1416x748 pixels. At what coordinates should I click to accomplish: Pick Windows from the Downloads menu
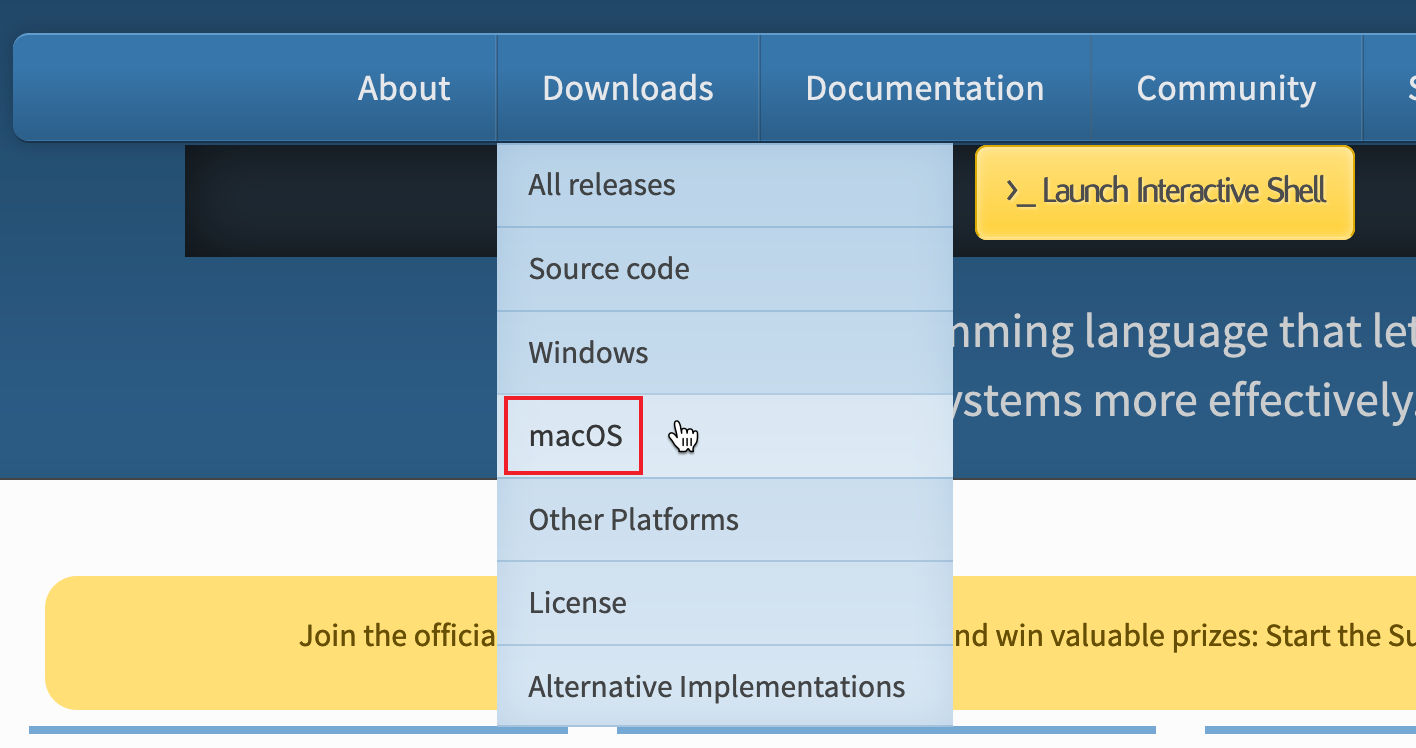pyautogui.click(x=589, y=353)
